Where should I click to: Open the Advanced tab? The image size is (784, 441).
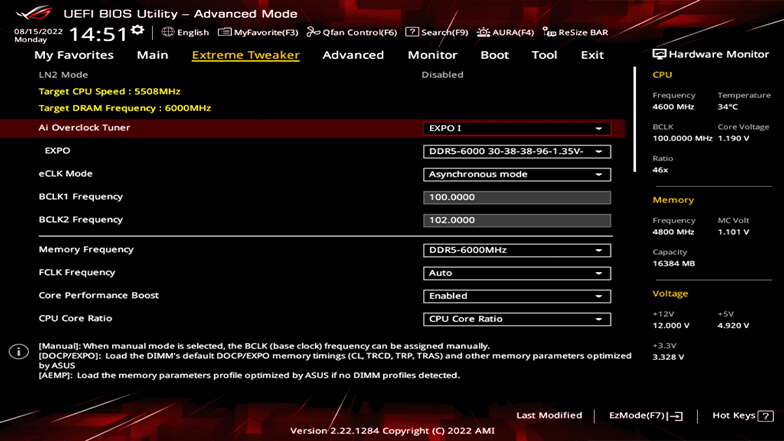click(353, 55)
